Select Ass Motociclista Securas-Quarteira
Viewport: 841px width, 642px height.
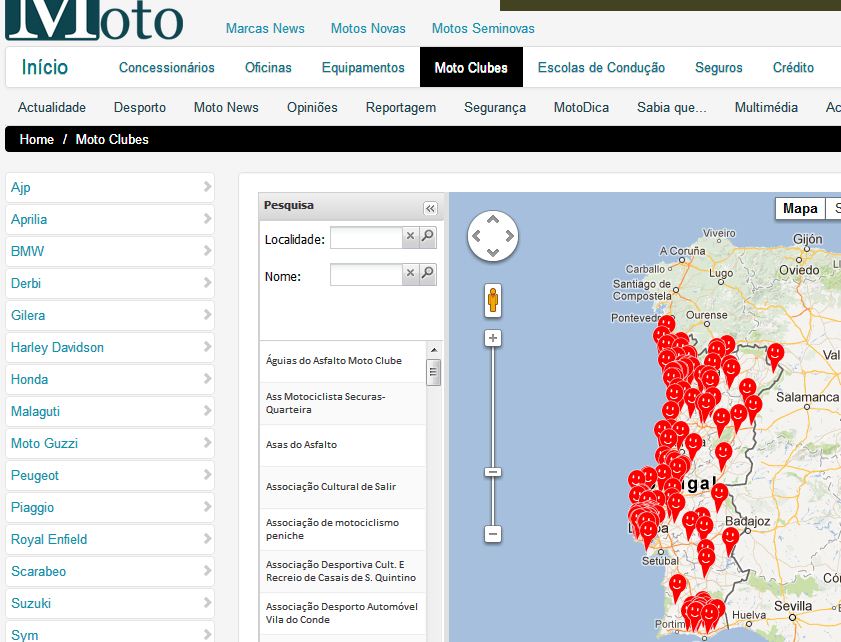click(x=343, y=403)
